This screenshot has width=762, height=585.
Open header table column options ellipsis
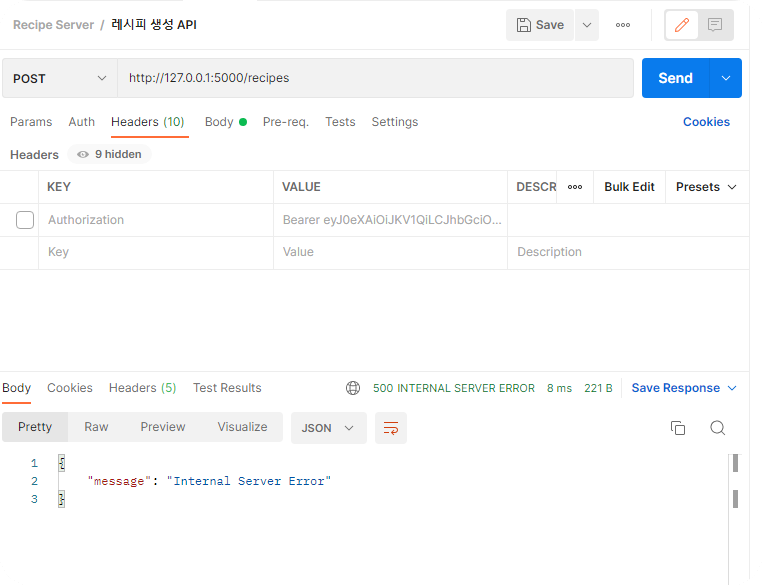click(x=575, y=187)
